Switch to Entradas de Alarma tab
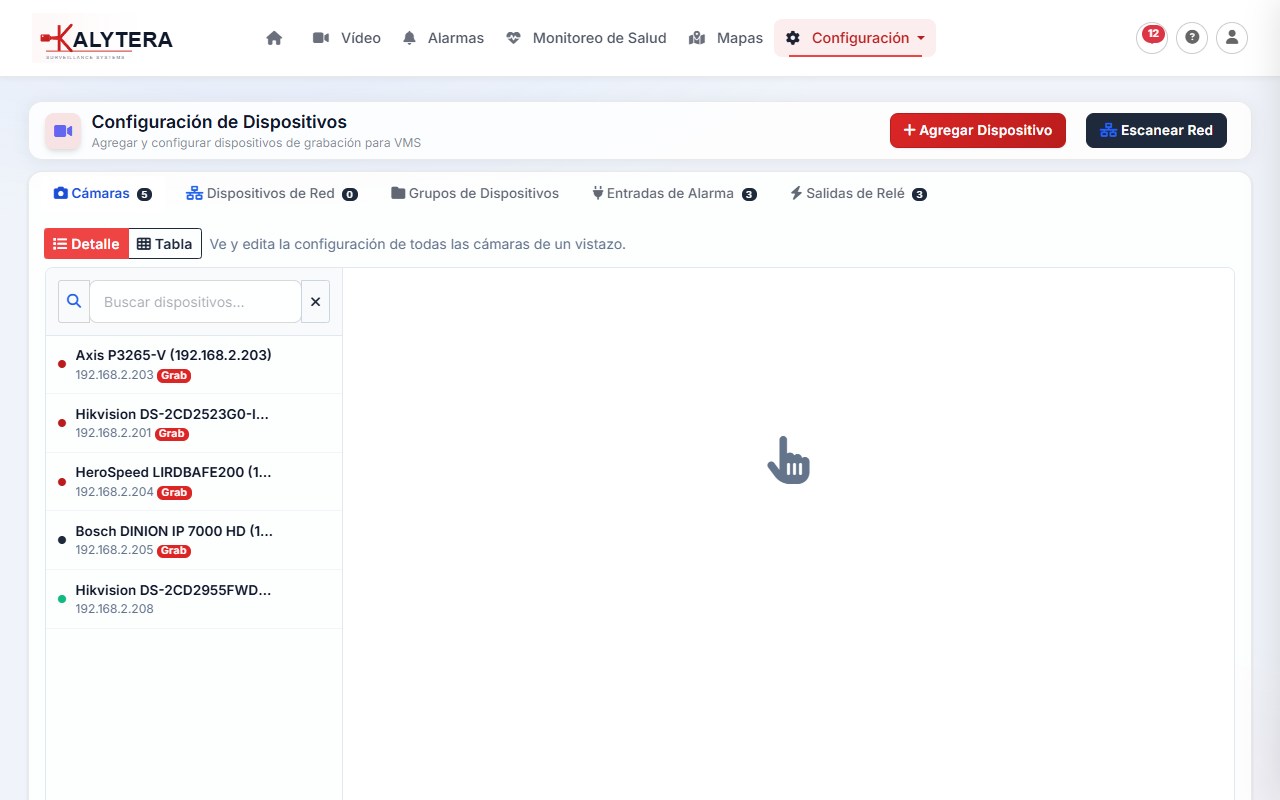The image size is (1280, 800). coord(674,193)
